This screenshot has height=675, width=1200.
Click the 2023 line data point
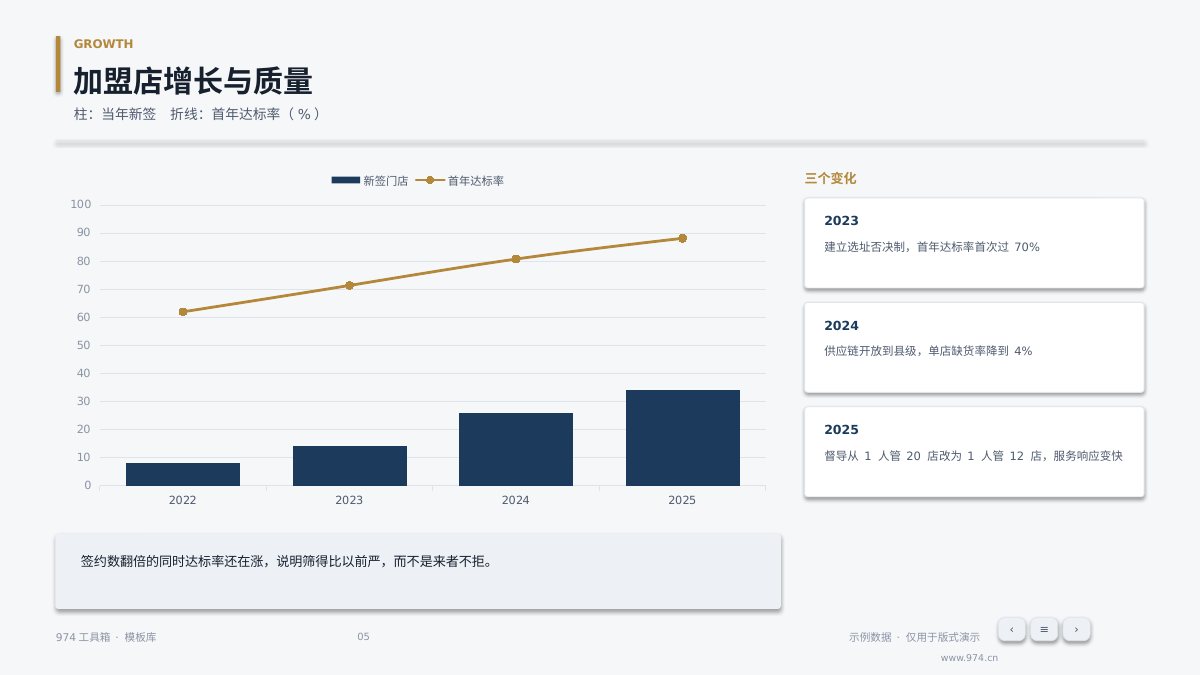[x=349, y=285]
